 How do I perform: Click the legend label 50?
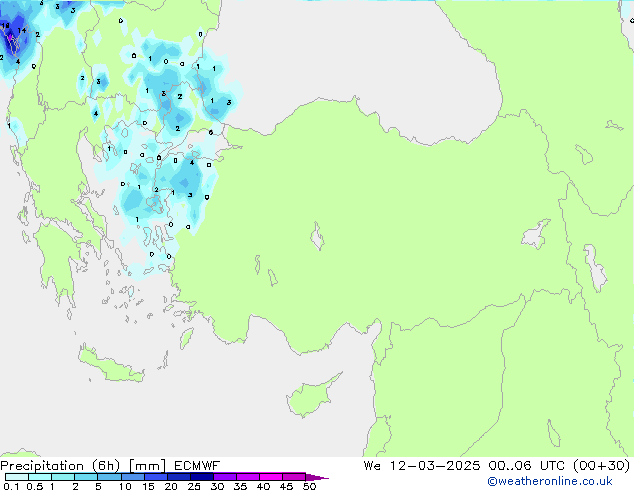pos(309,486)
